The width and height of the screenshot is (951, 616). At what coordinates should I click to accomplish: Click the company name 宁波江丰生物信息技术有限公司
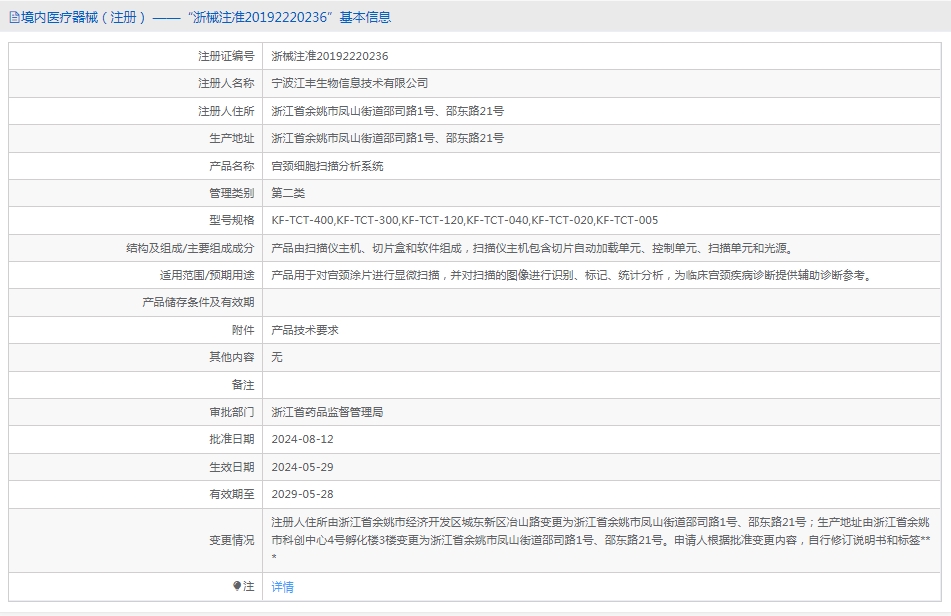(x=350, y=83)
